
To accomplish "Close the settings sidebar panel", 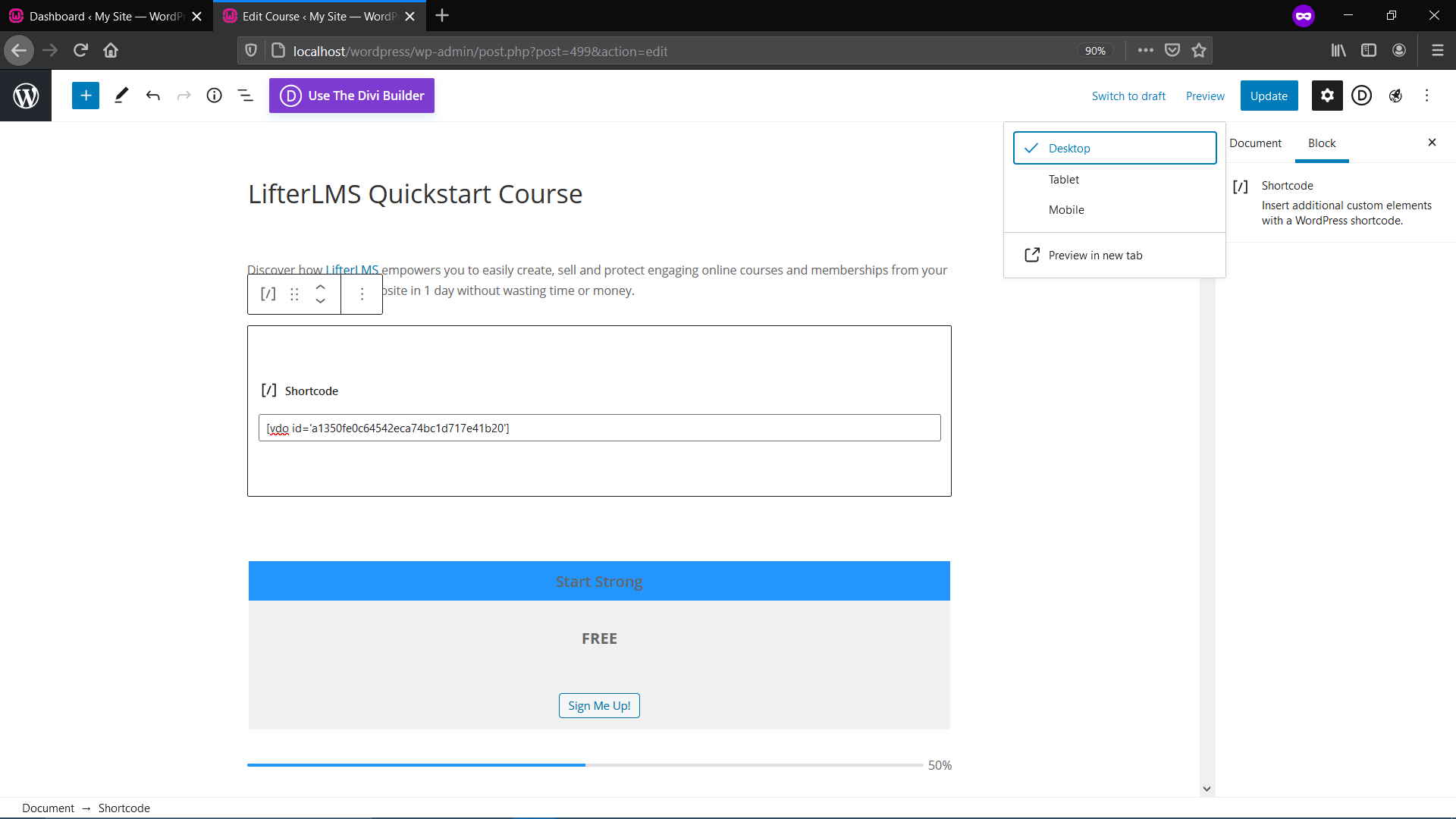I will [x=1432, y=143].
